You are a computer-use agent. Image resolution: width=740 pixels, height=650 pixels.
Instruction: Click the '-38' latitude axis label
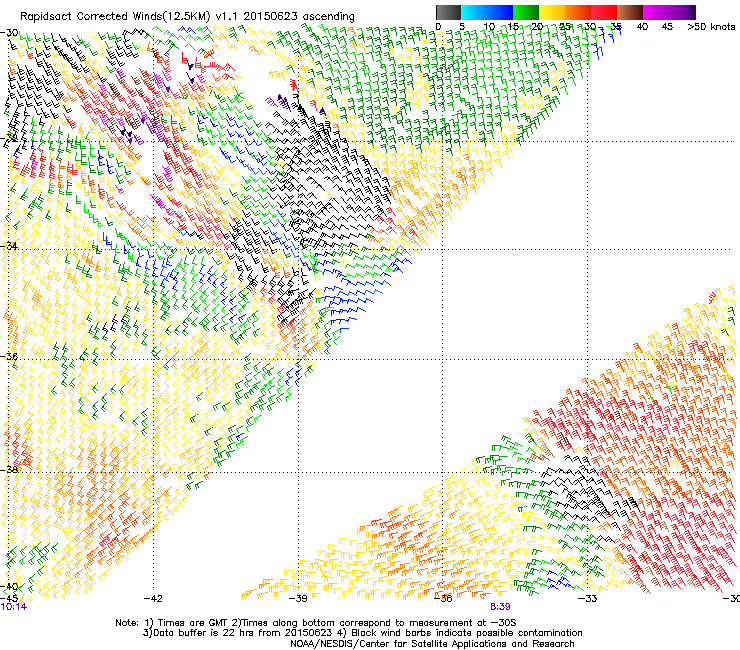9,470
